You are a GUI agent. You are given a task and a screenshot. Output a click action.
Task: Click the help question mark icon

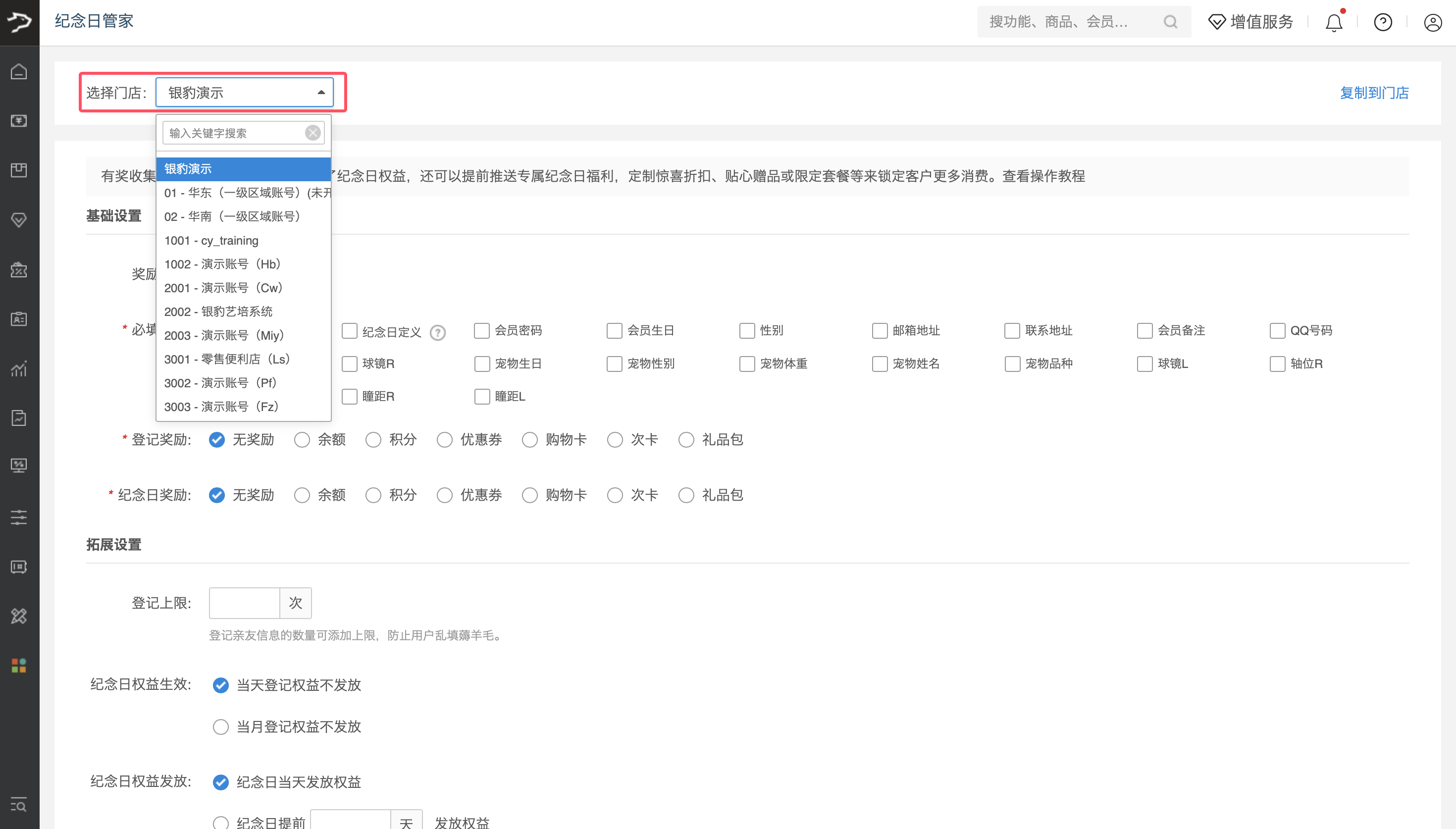pos(1383,22)
